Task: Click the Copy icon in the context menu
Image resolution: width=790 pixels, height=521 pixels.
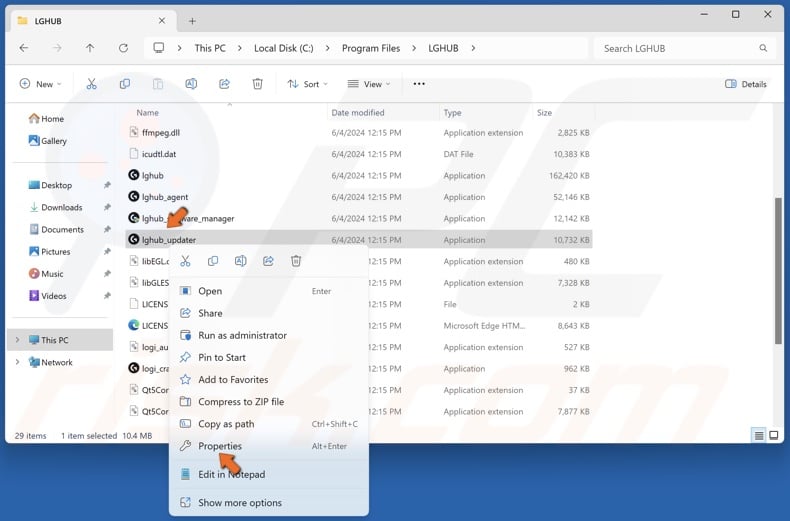Action: pos(213,261)
